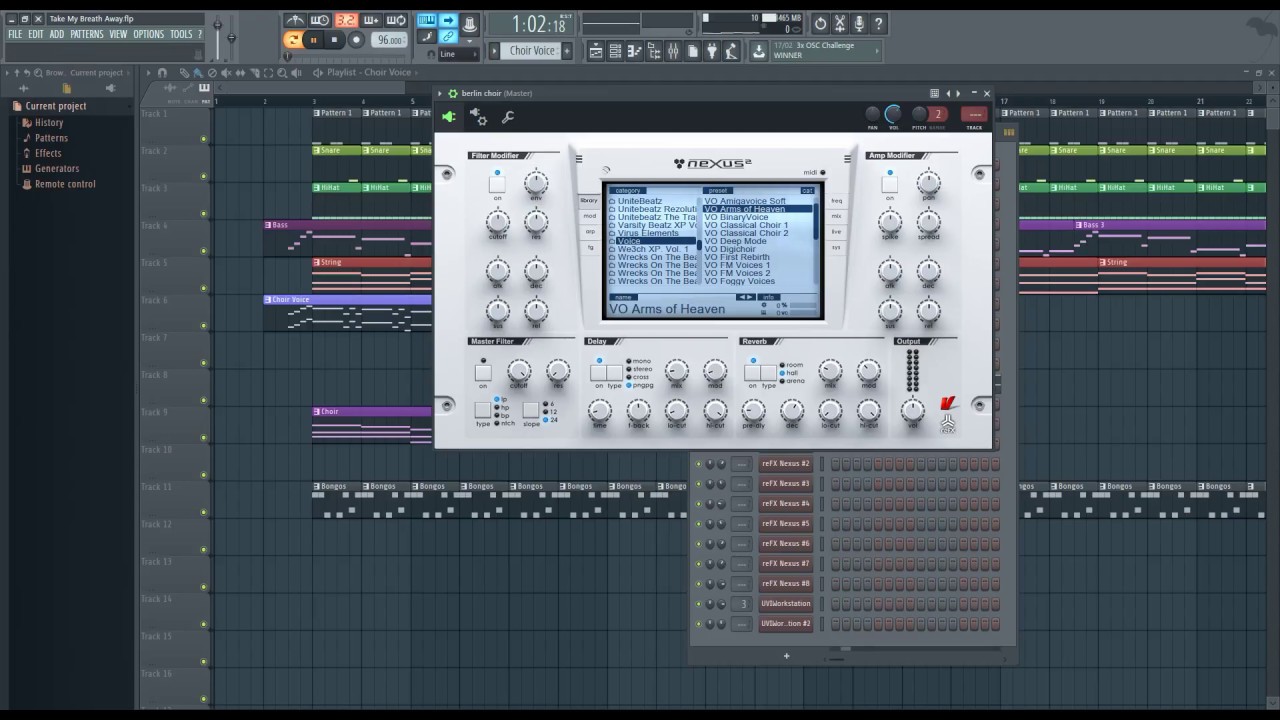Image resolution: width=1280 pixels, height=720 pixels.
Task: Select the UVIWorkstation channel button
Action: point(786,603)
